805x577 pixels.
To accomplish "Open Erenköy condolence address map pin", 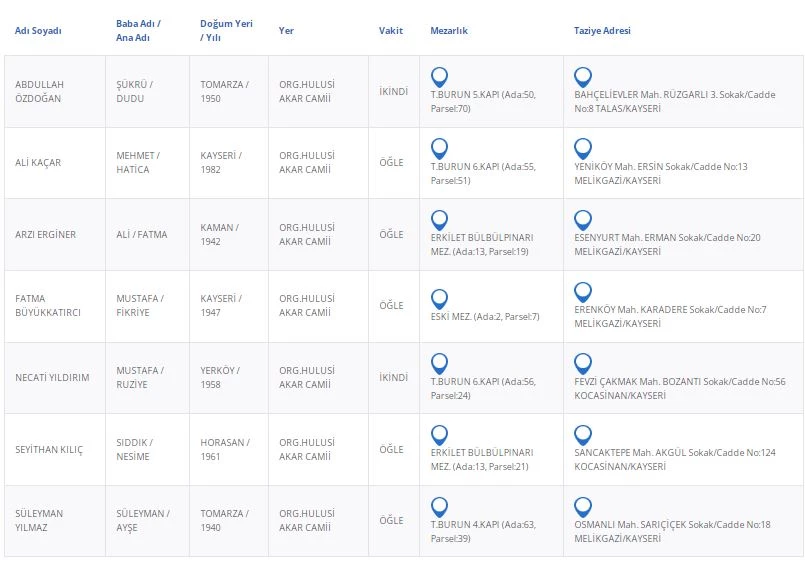I will point(583,292).
